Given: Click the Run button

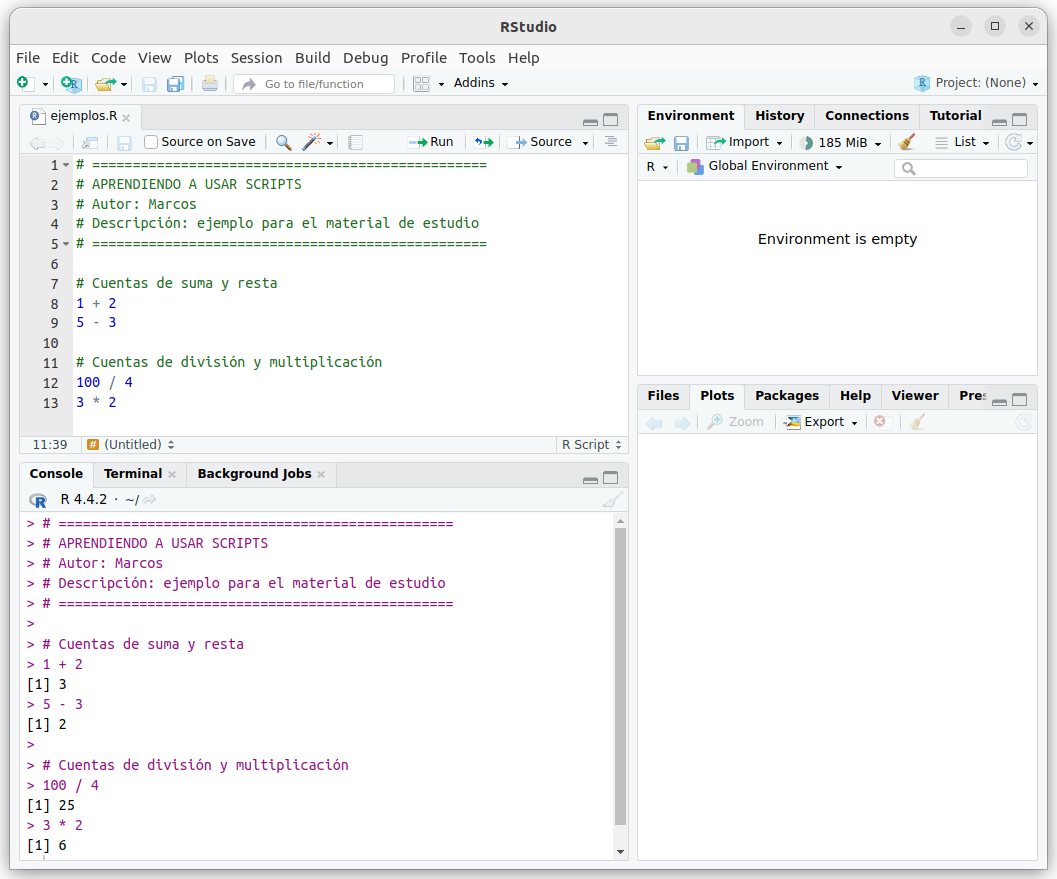Looking at the screenshot, I should 431,142.
